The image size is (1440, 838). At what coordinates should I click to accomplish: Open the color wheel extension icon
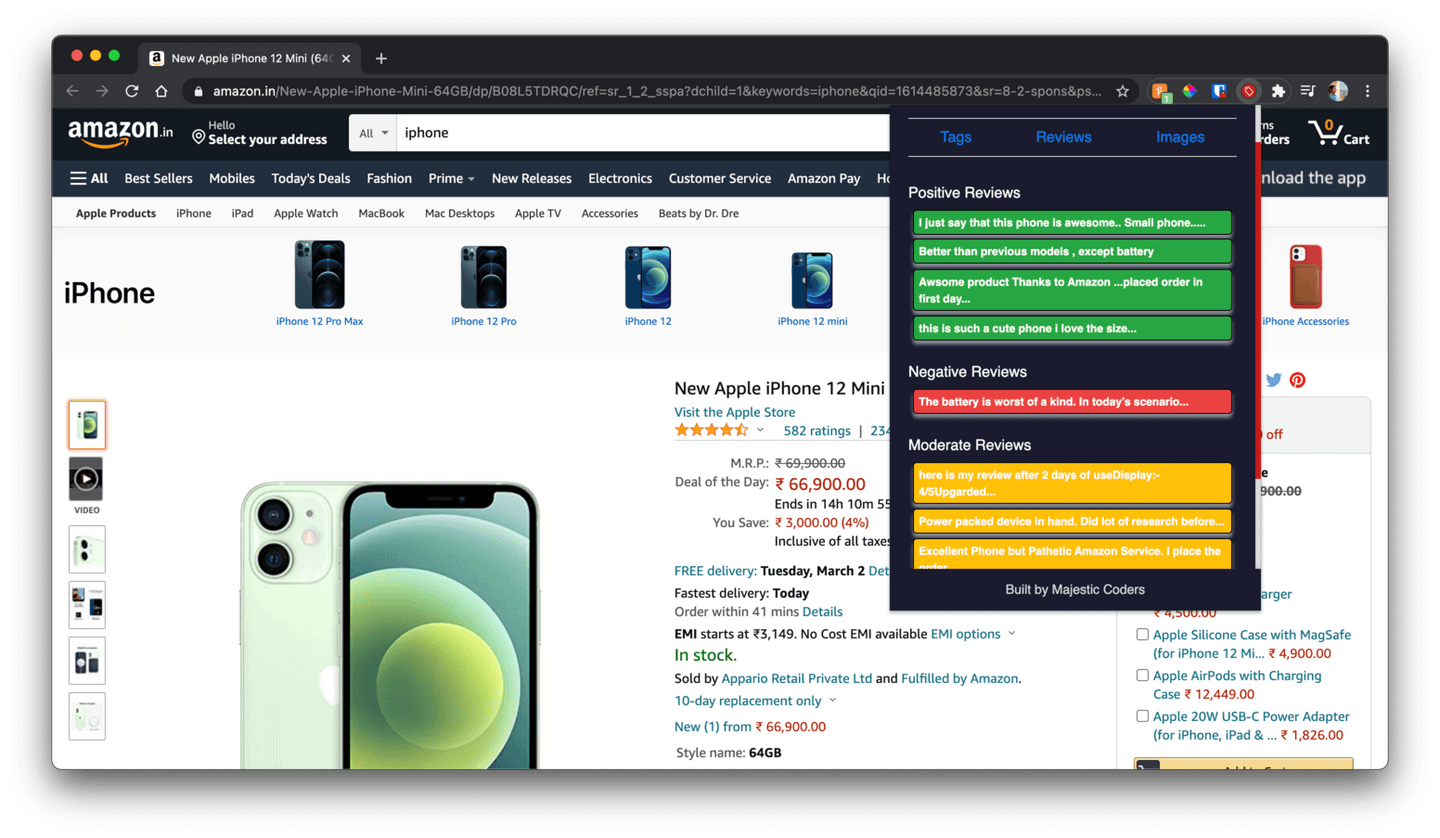point(1190,91)
